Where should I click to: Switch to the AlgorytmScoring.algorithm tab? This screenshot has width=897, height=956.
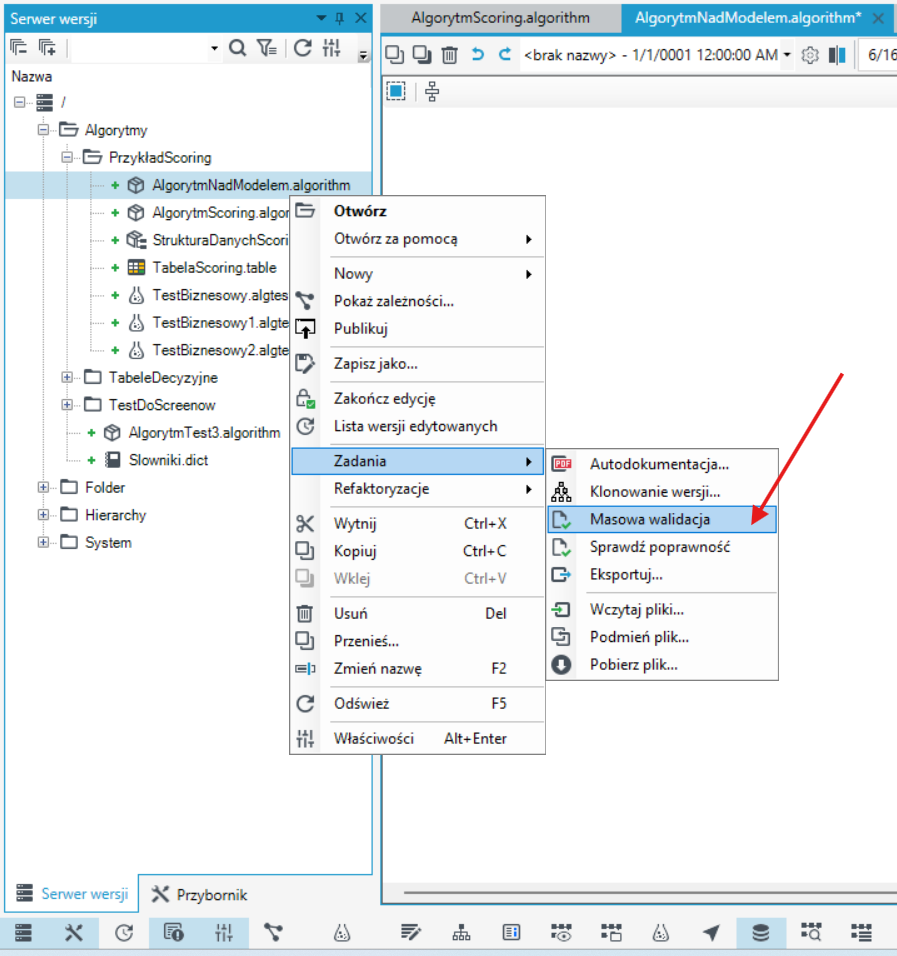coord(500,18)
